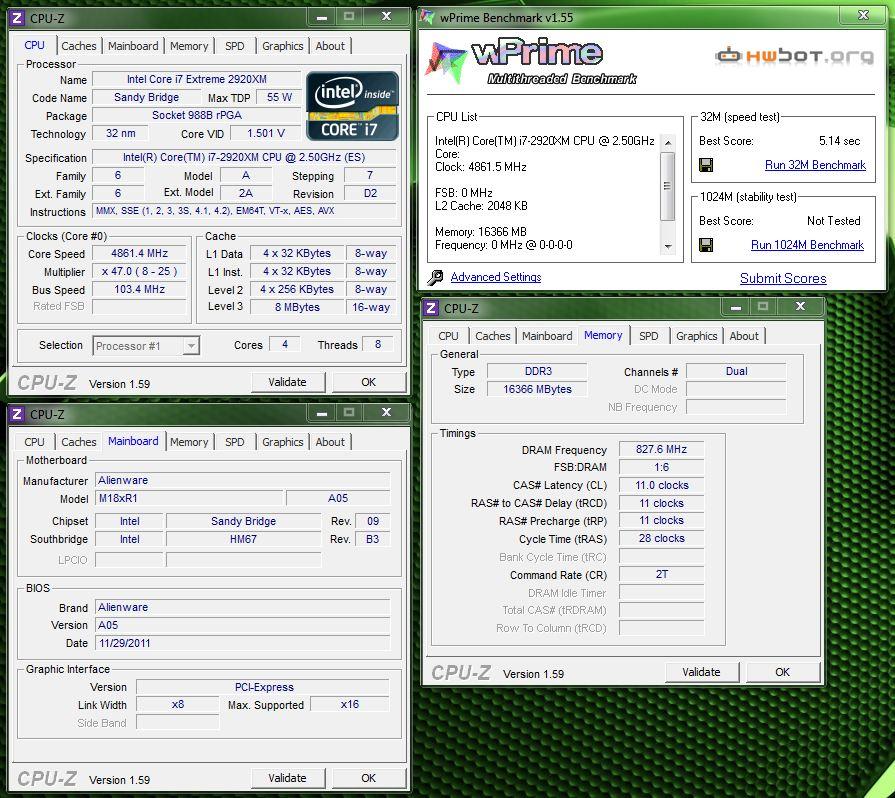Screen dimensions: 895x798
Task: Open Caches tab in the Mainboard window
Action: pyautogui.click(x=79, y=442)
